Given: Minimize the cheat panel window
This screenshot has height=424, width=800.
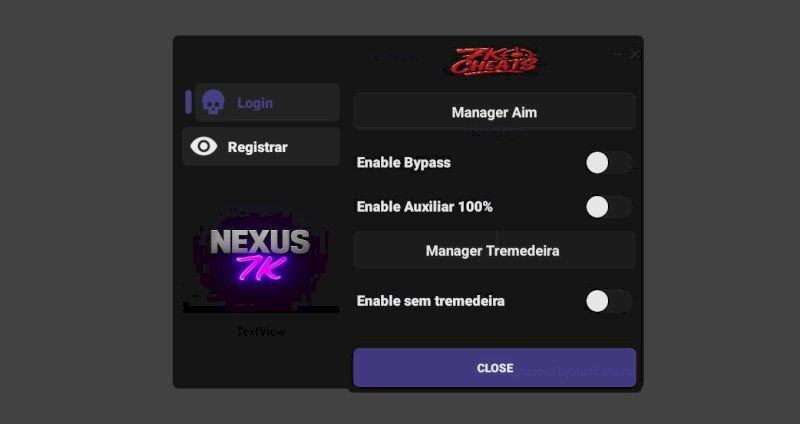Looking at the screenshot, I should tap(617, 54).
